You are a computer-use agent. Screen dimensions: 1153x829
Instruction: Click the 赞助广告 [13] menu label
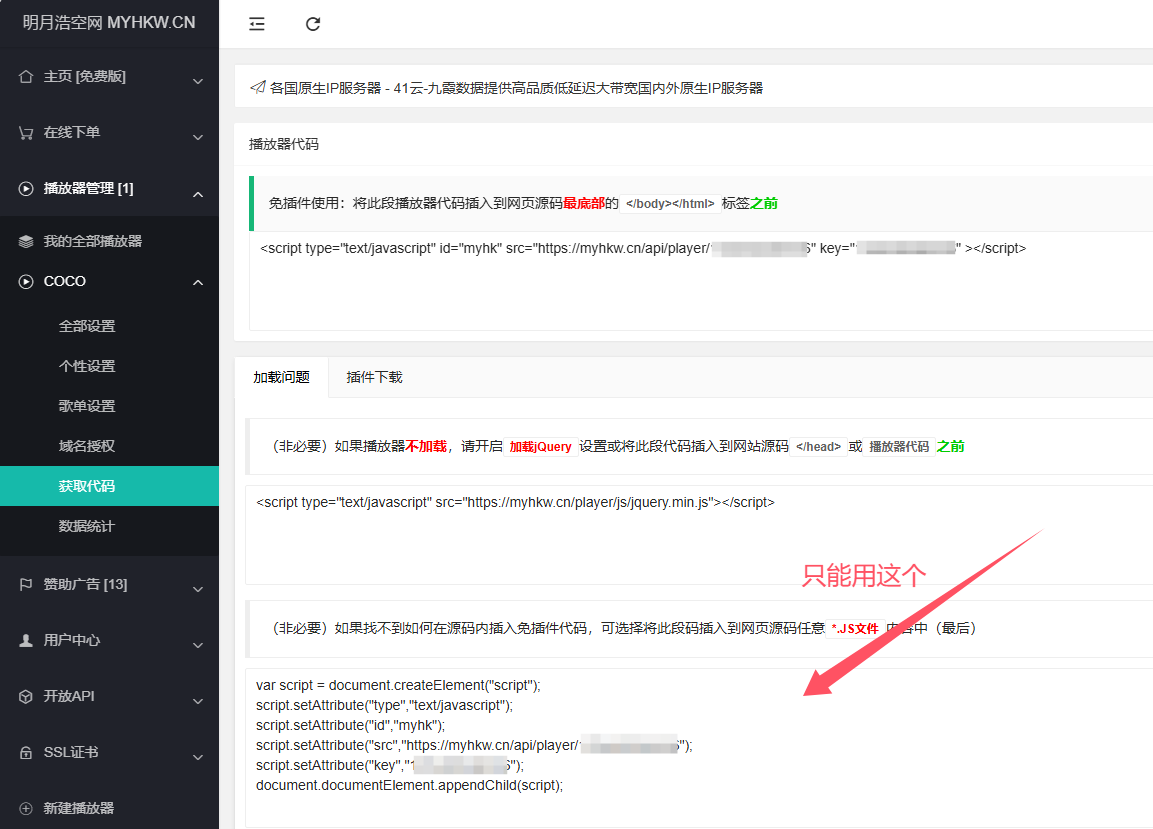tap(85, 584)
